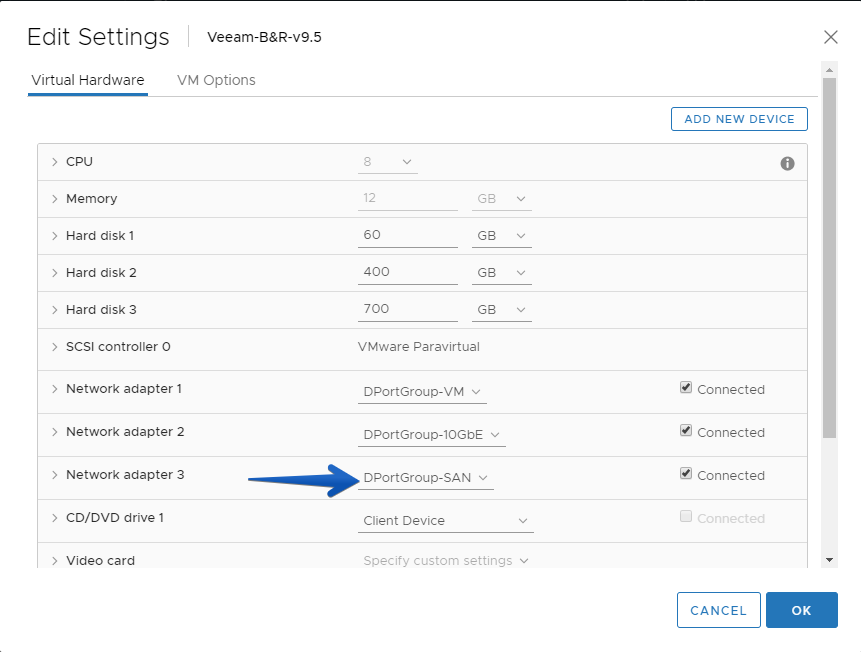Viewport: 861px width, 652px height.
Task: Expand Network adapter 1 settings
Action: coord(54,389)
